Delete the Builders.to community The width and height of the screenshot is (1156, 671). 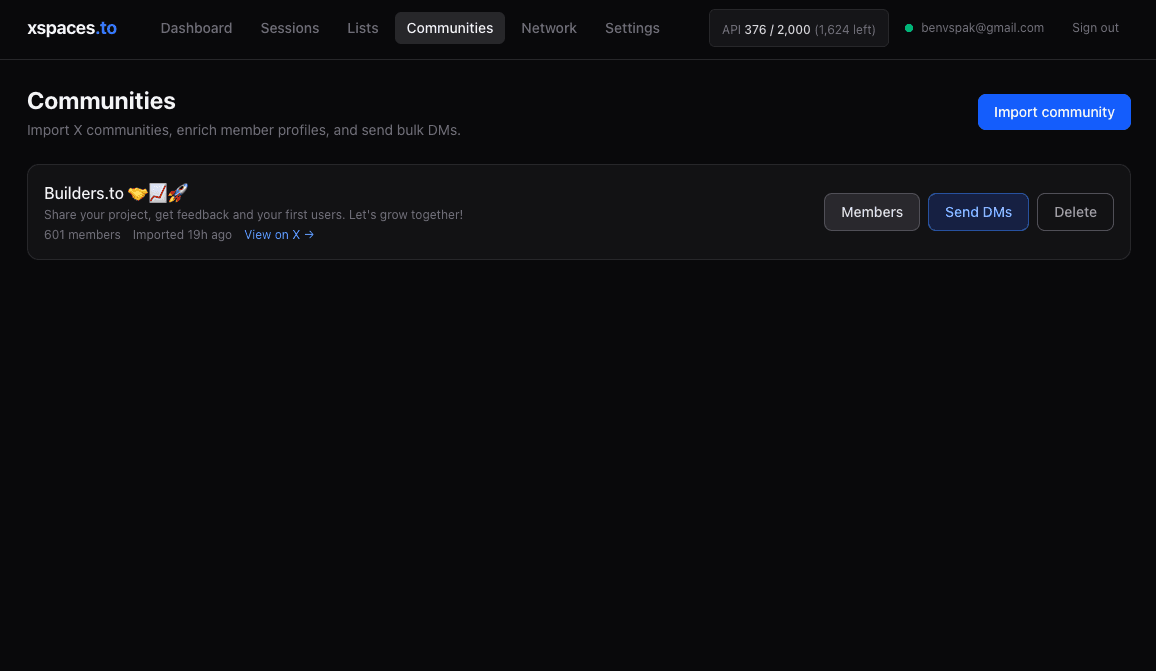click(1075, 212)
